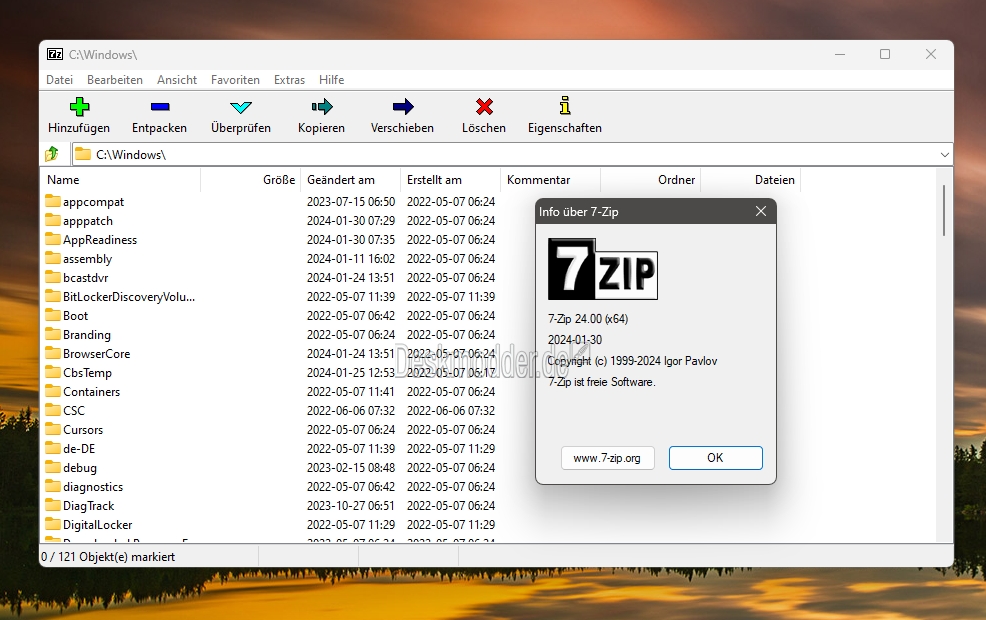Open the Hilfe menu
This screenshot has height=620, width=986.
click(x=331, y=80)
